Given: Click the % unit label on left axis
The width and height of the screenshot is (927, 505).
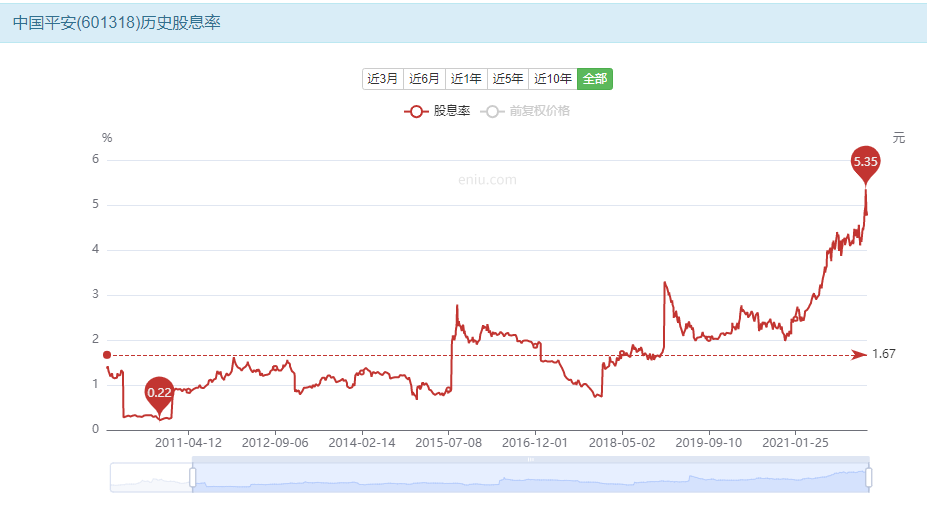Looking at the screenshot, I should coord(107,138).
